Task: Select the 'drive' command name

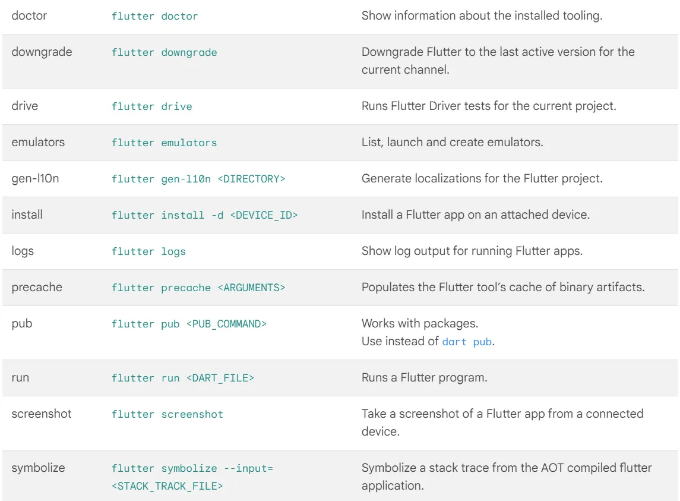Action: 25,106
